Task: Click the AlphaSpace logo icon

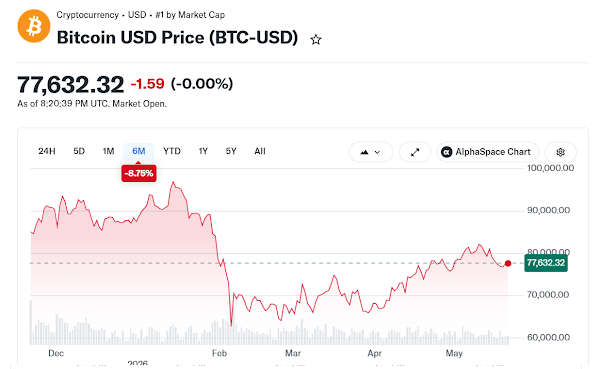Action: [446, 152]
